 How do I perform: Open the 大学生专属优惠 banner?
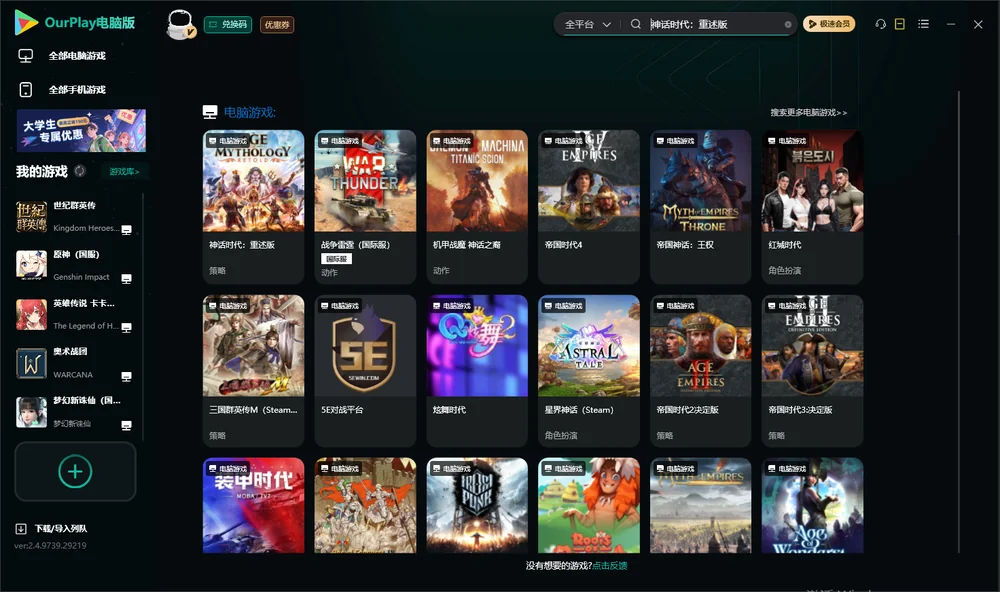coord(82,130)
